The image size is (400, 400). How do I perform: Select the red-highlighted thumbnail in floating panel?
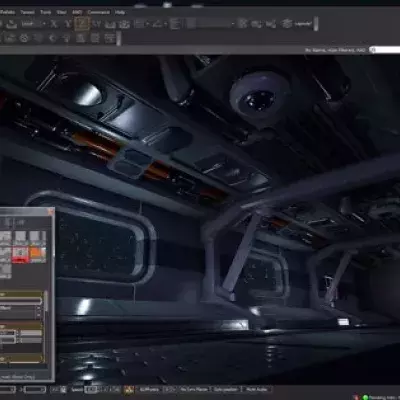point(20,254)
